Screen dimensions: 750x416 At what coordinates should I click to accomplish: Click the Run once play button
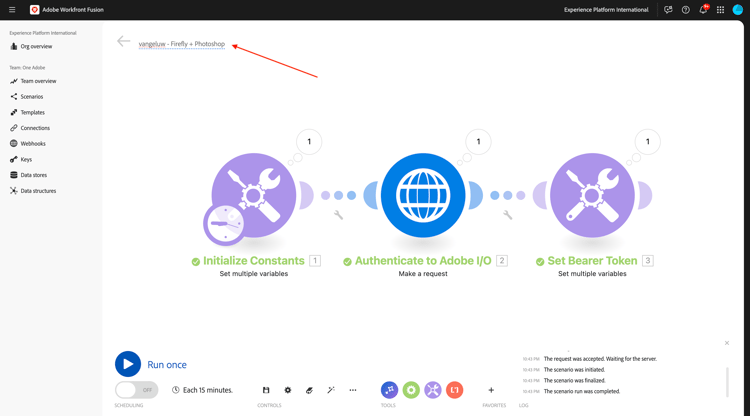point(128,364)
